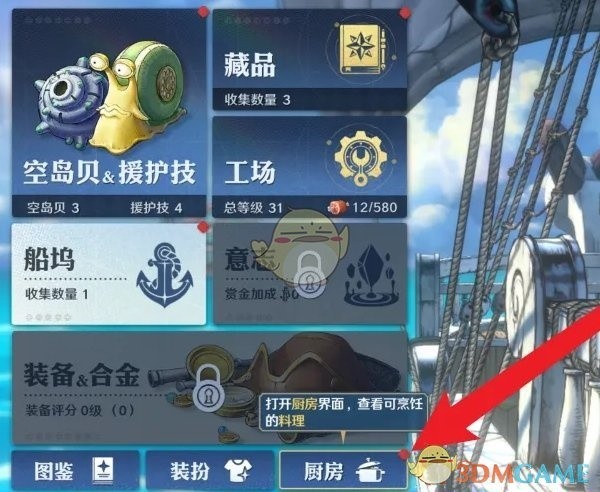This screenshot has width=600, height=492.
Task: Open the 装扮 outfit button
Action: coord(210,470)
